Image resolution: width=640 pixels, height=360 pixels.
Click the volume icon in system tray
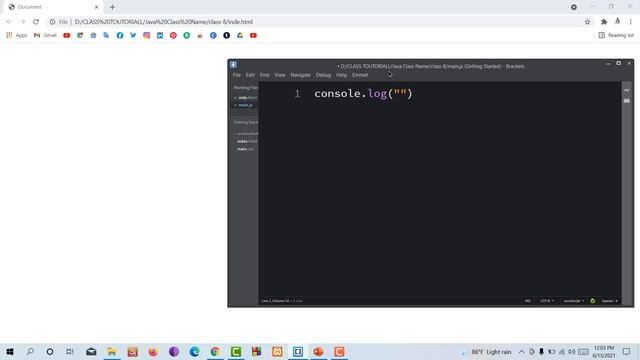571,352
